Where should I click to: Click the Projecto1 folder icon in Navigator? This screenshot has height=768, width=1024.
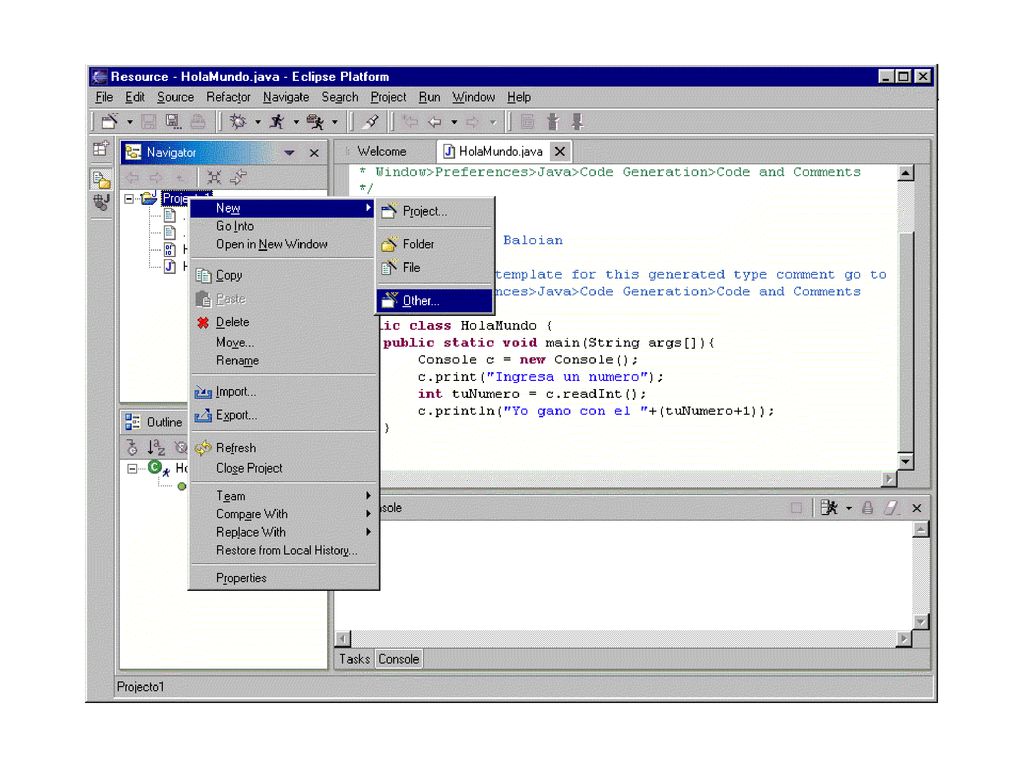tap(149, 198)
